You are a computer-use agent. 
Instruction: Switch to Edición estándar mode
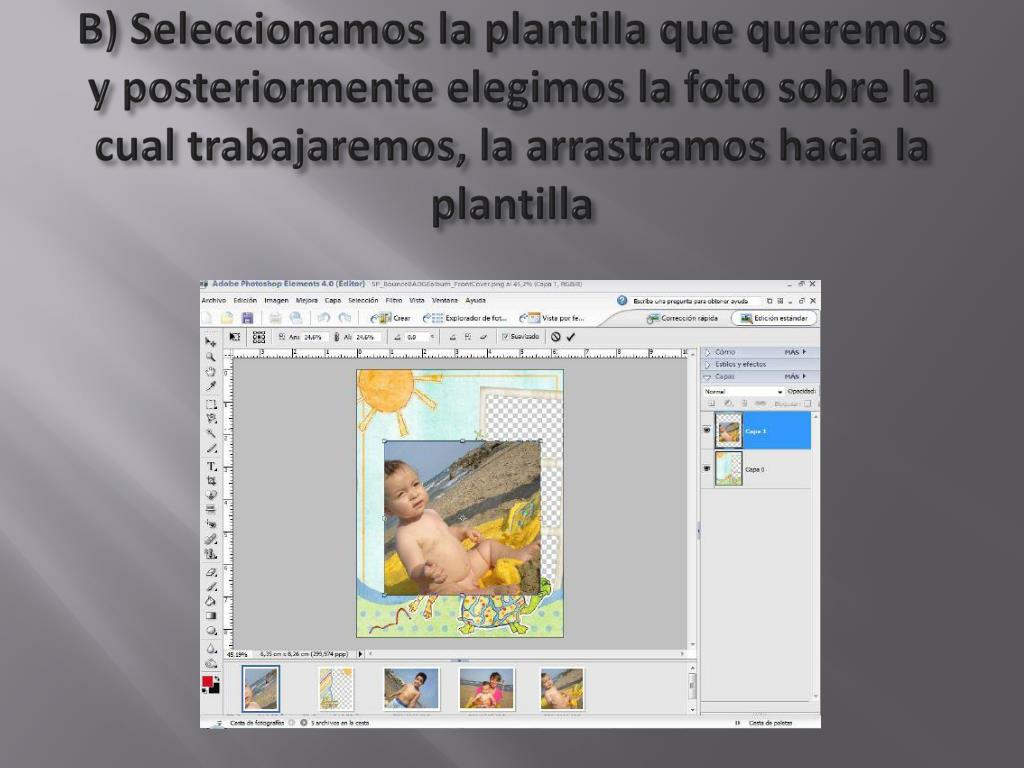[x=775, y=318]
